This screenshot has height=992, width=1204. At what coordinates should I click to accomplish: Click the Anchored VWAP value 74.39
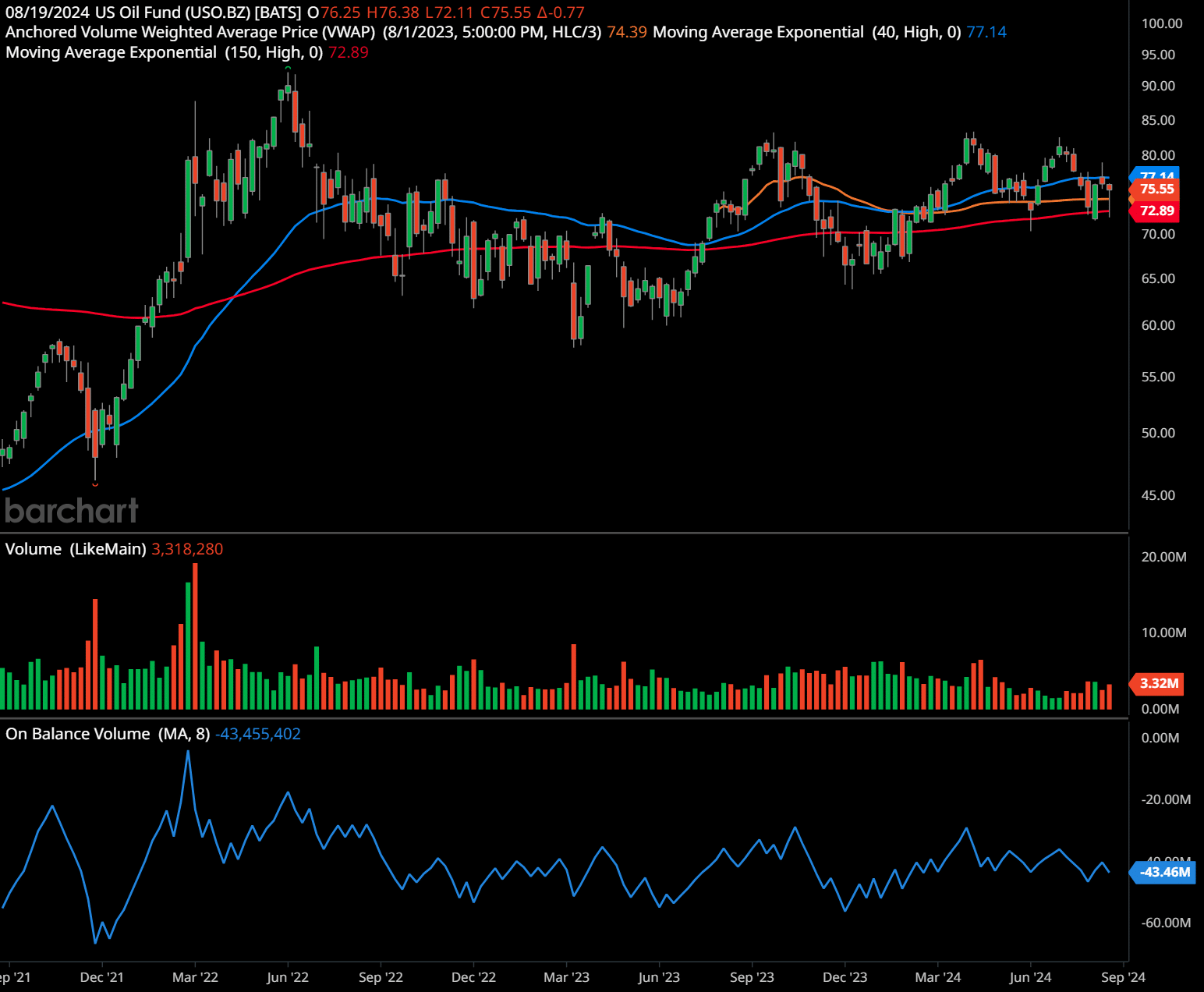627,32
